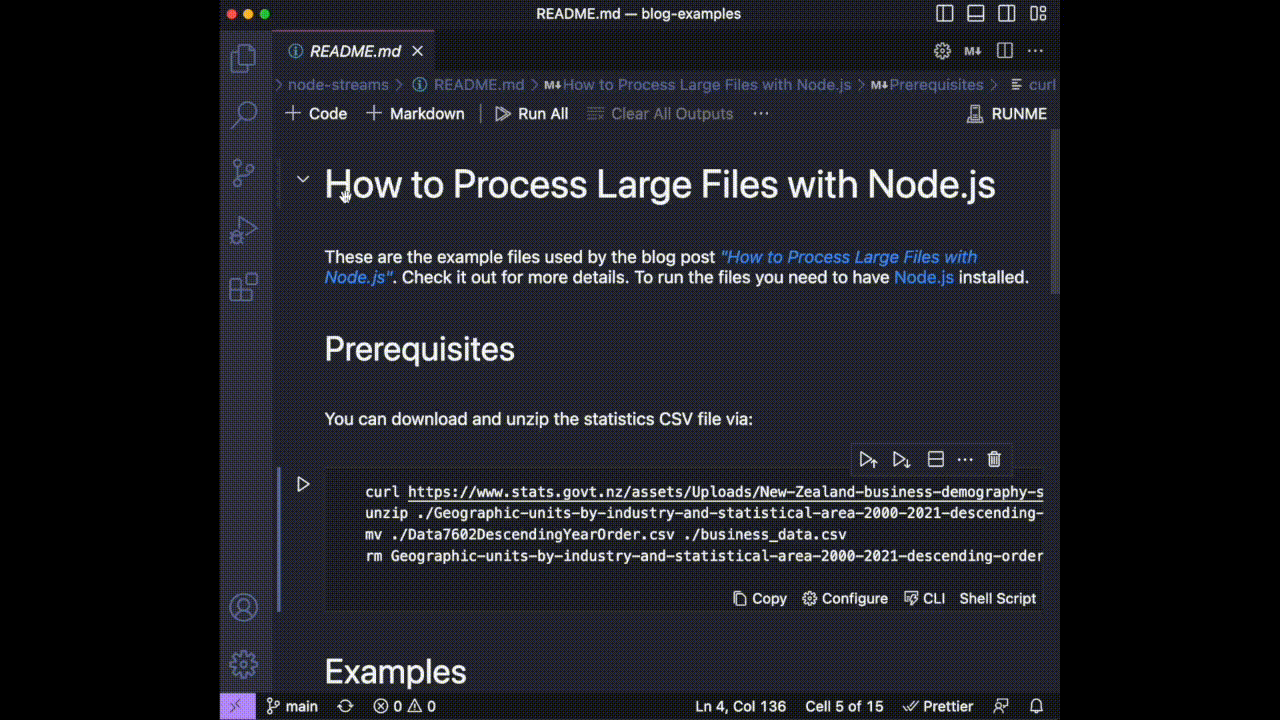1280x720 pixels.
Task: Run the curl shell code cell
Action: [x=303, y=484]
